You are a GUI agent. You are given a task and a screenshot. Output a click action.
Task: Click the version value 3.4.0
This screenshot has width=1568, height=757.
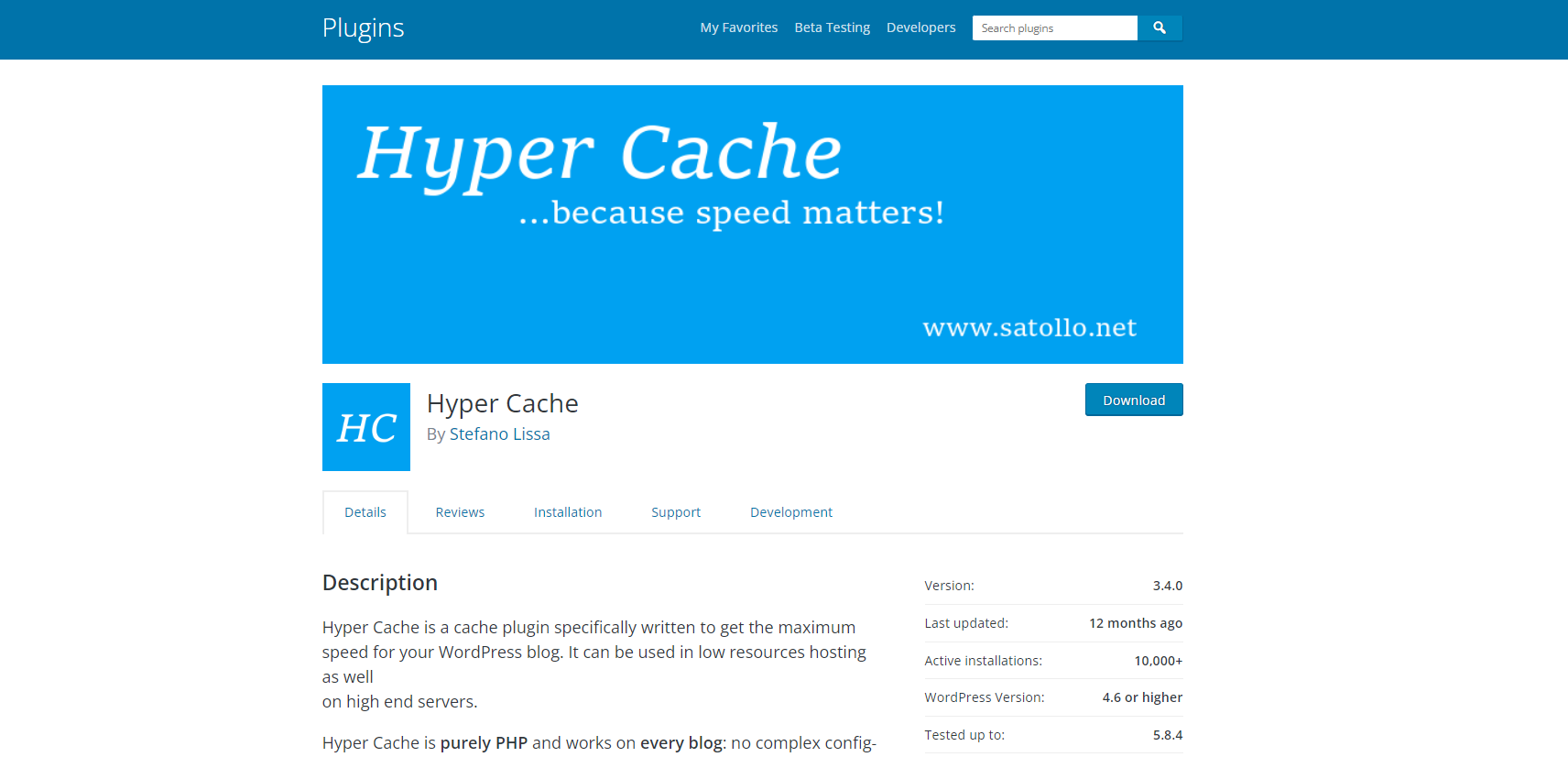(1168, 586)
